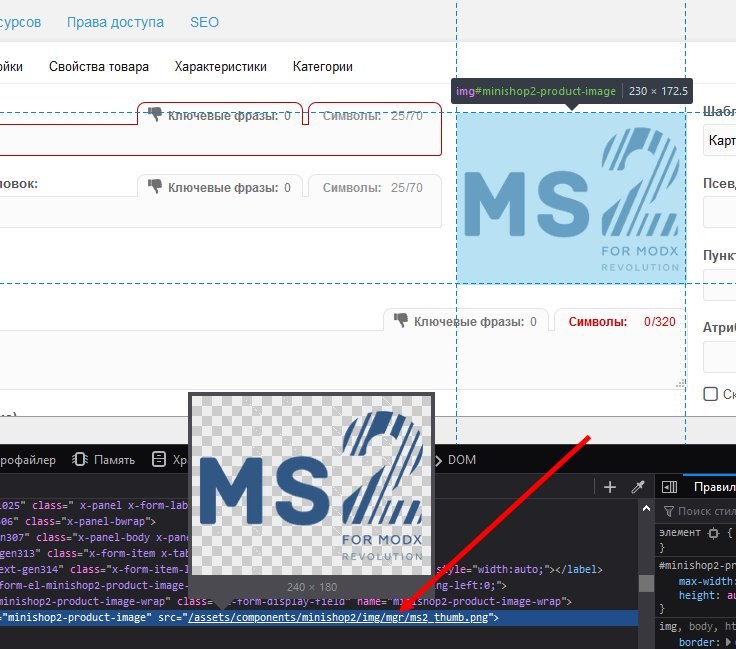Go to the Категории tab
Image resolution: width=736 pixels, height=649 pixels.
(322, 67)
